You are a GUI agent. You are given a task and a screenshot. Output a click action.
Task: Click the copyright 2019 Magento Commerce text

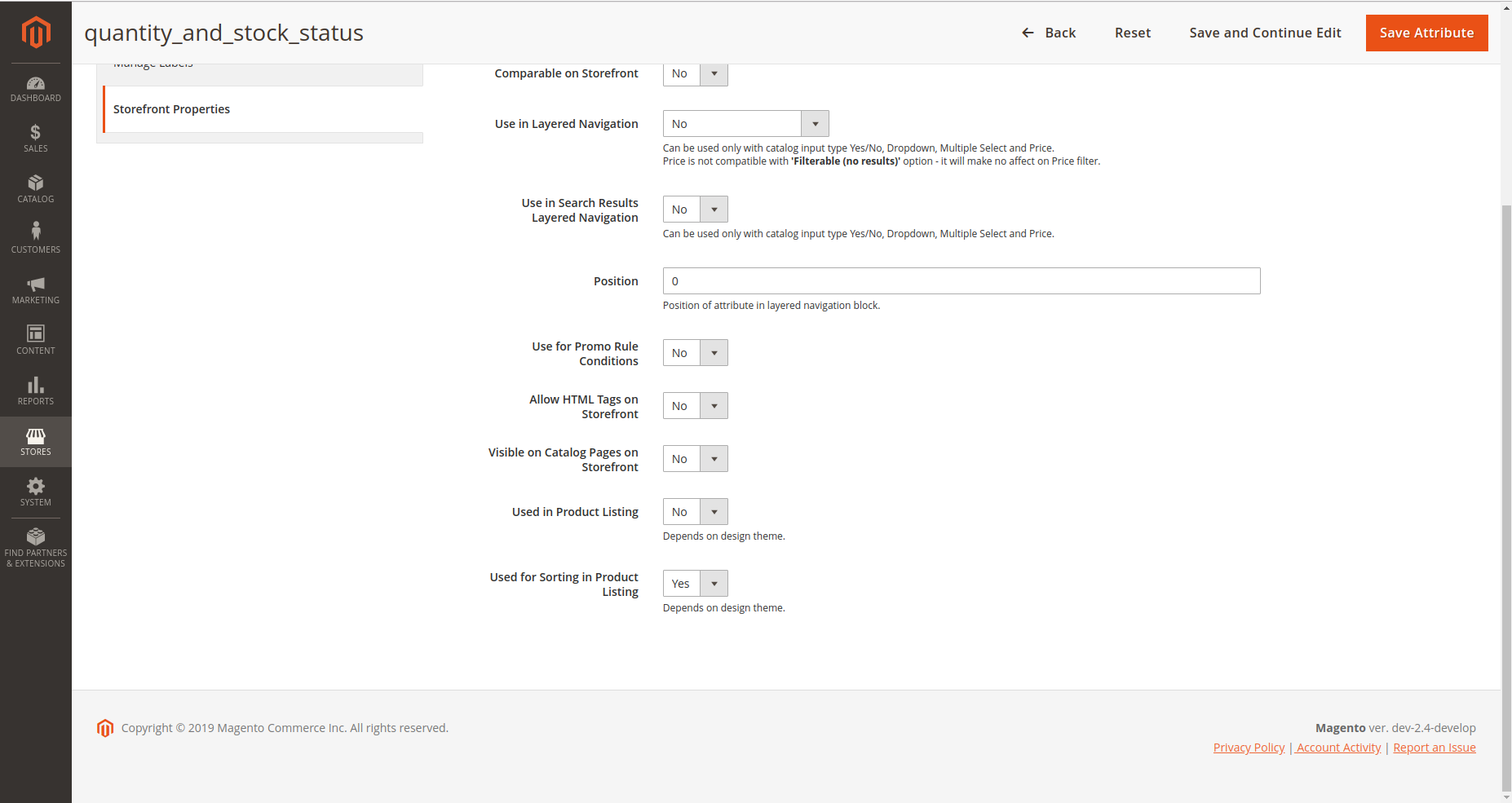click(x=285, y=728)
